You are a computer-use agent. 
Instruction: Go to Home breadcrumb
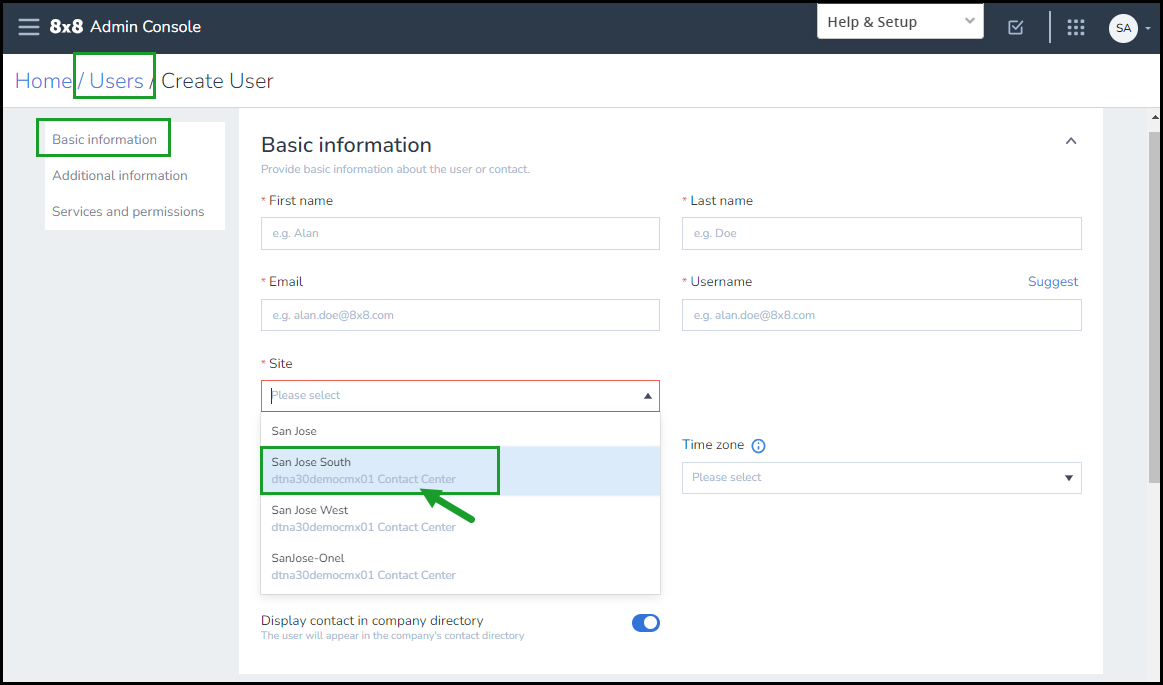[x=43, y=81]
